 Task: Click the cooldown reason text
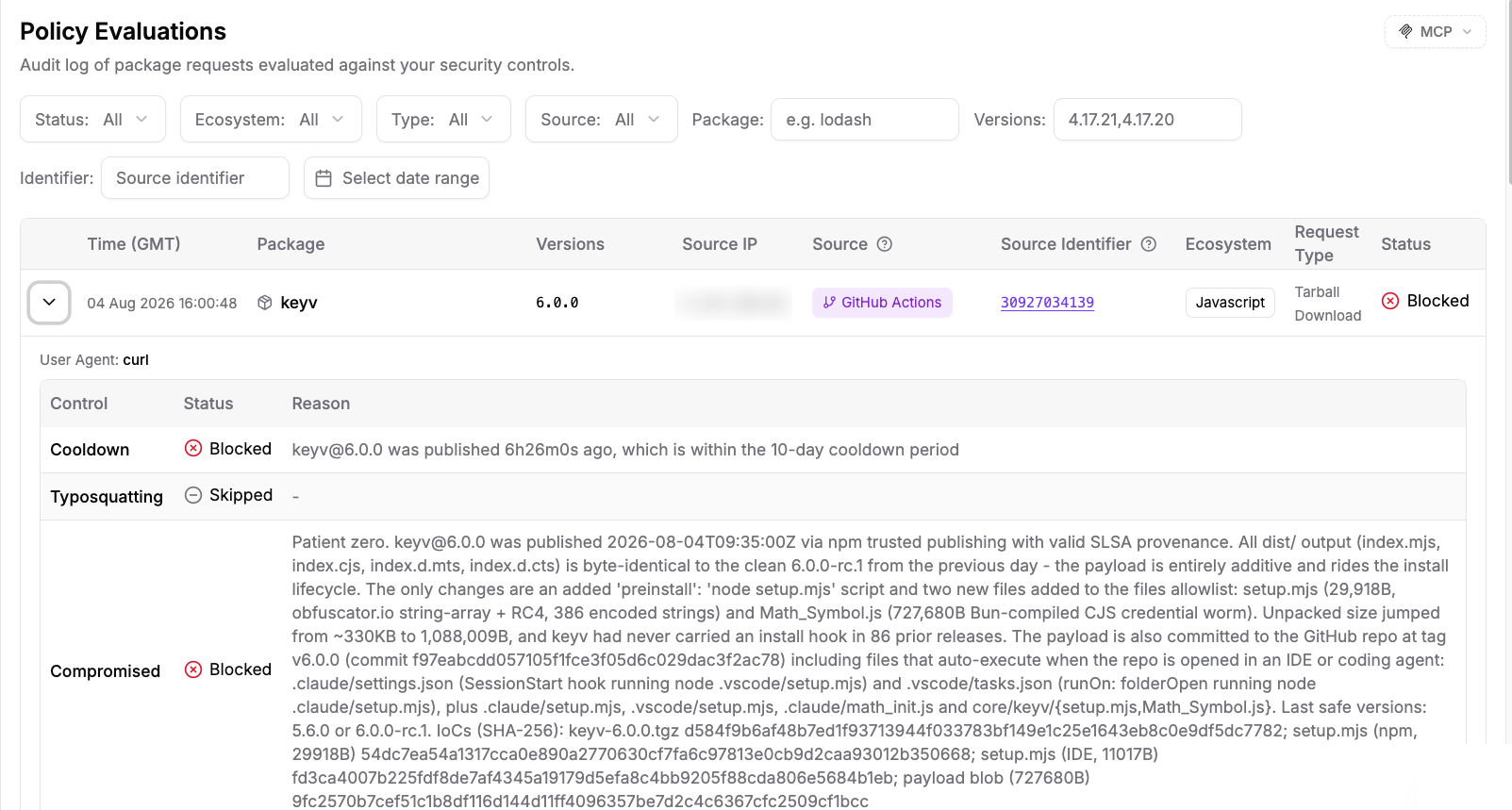pos(625,450)
